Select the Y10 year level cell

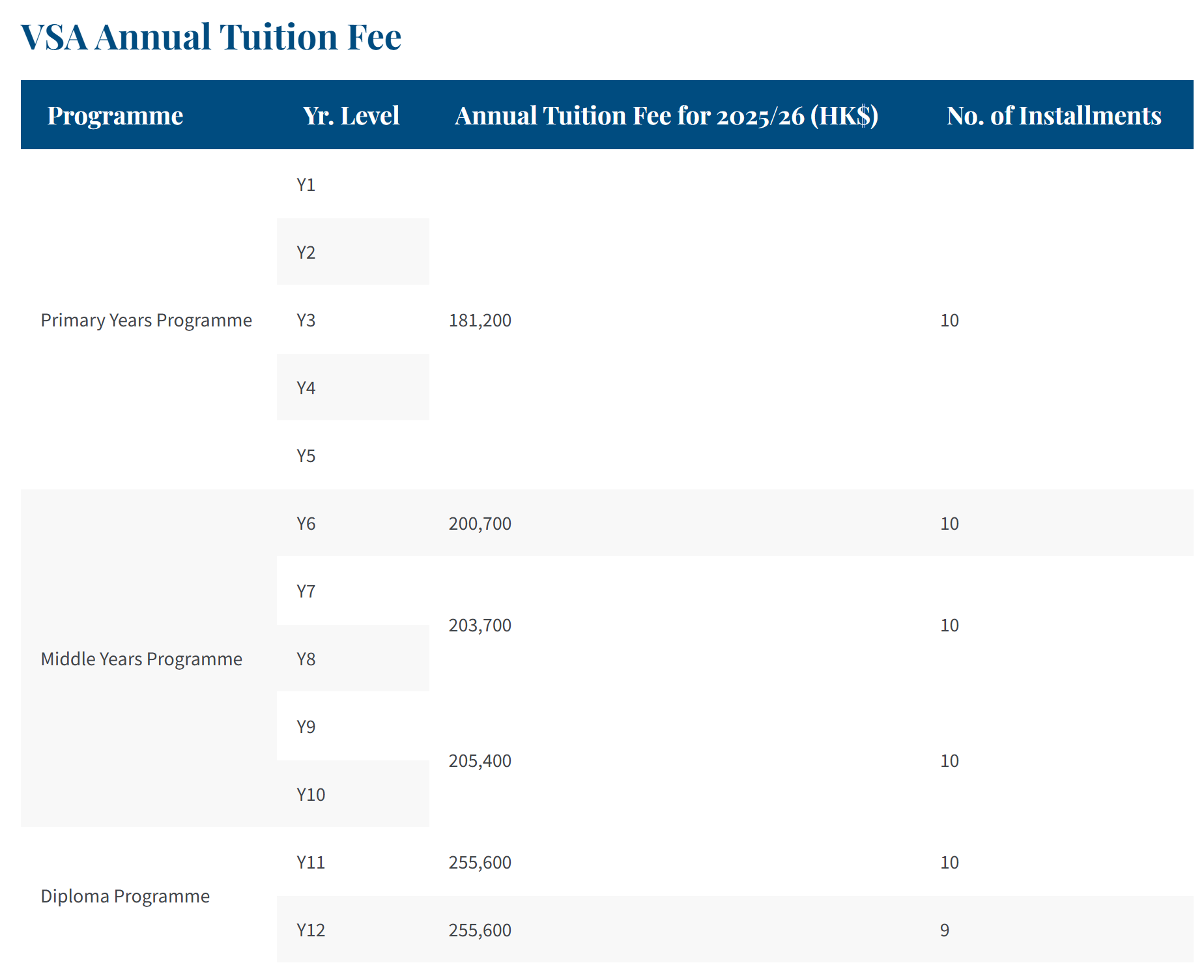click(311, 794)
